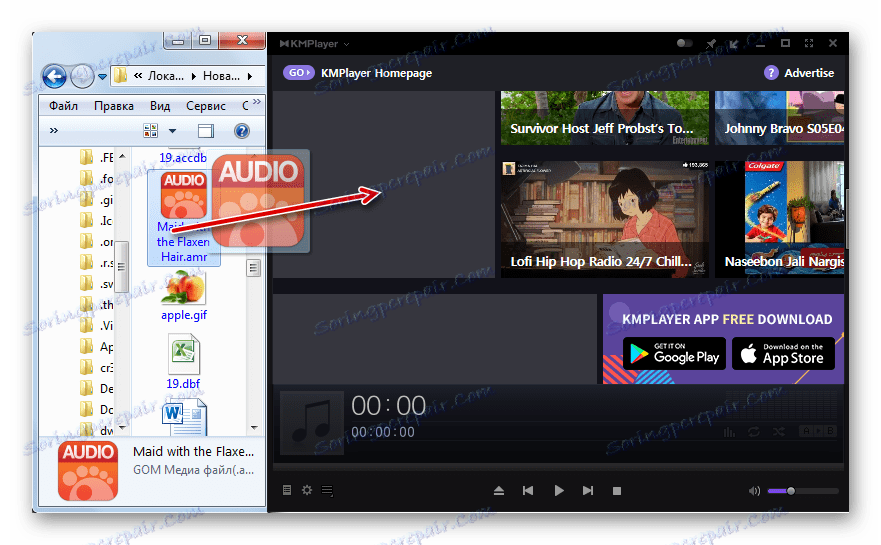Select the Word document file icon
Image resolution: width=881 pixels, height=545 pixels.
(x=184, y=417)
